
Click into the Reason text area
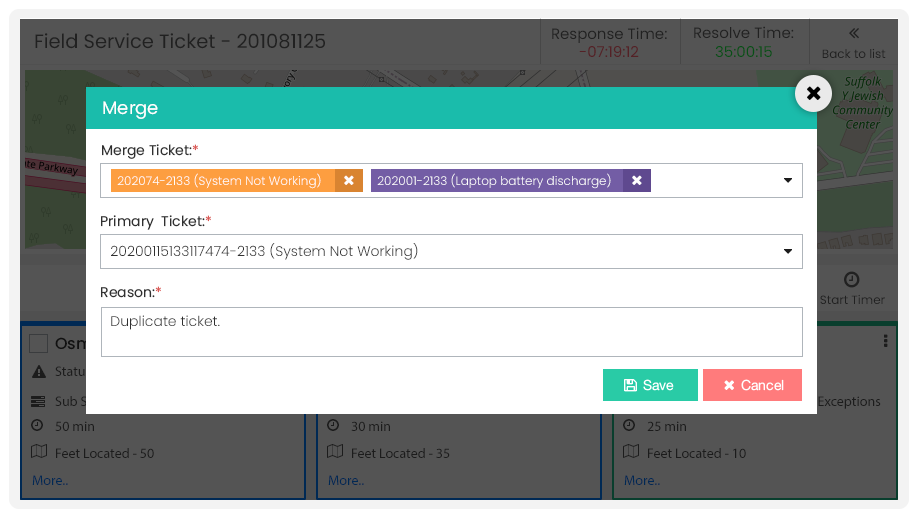click(x=451, y=332)
